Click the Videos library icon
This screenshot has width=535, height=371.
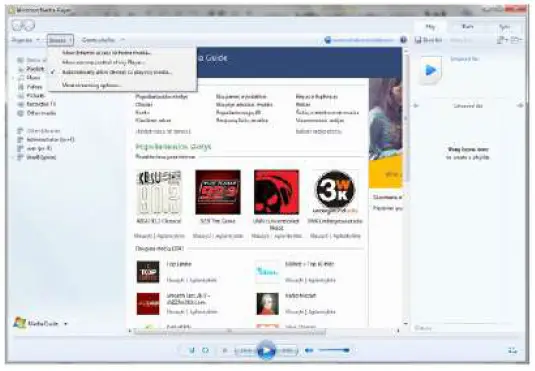[21, 87]
